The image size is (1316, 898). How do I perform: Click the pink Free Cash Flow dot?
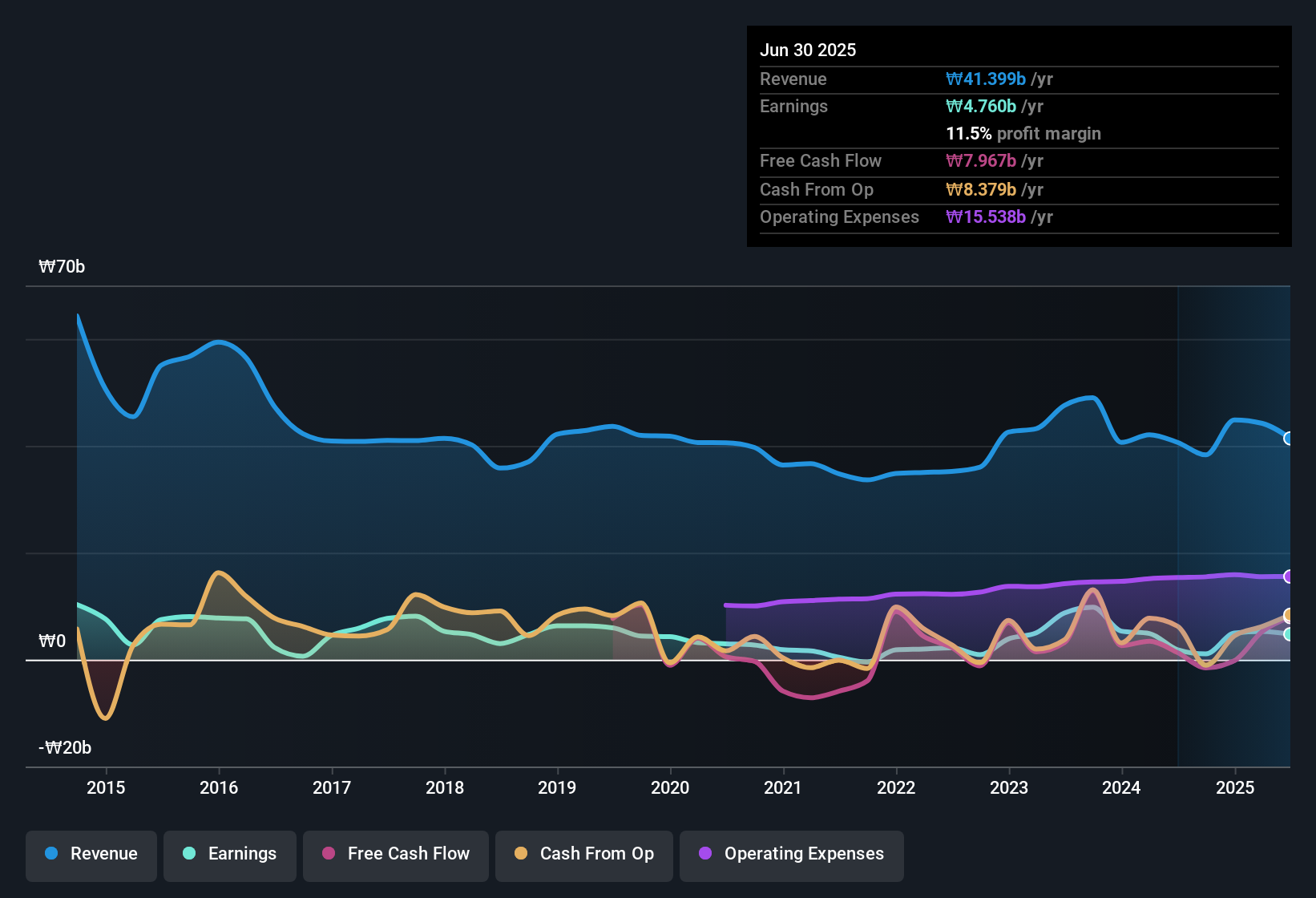(329, 854)
